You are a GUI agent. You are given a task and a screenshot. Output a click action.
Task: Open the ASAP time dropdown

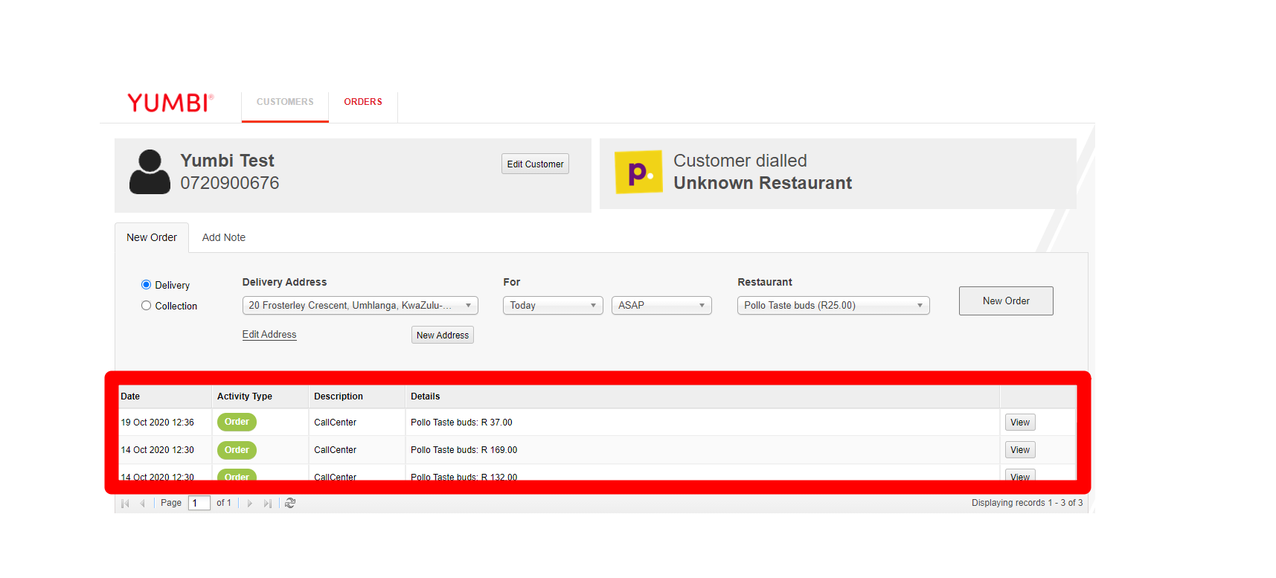point(662,305)
